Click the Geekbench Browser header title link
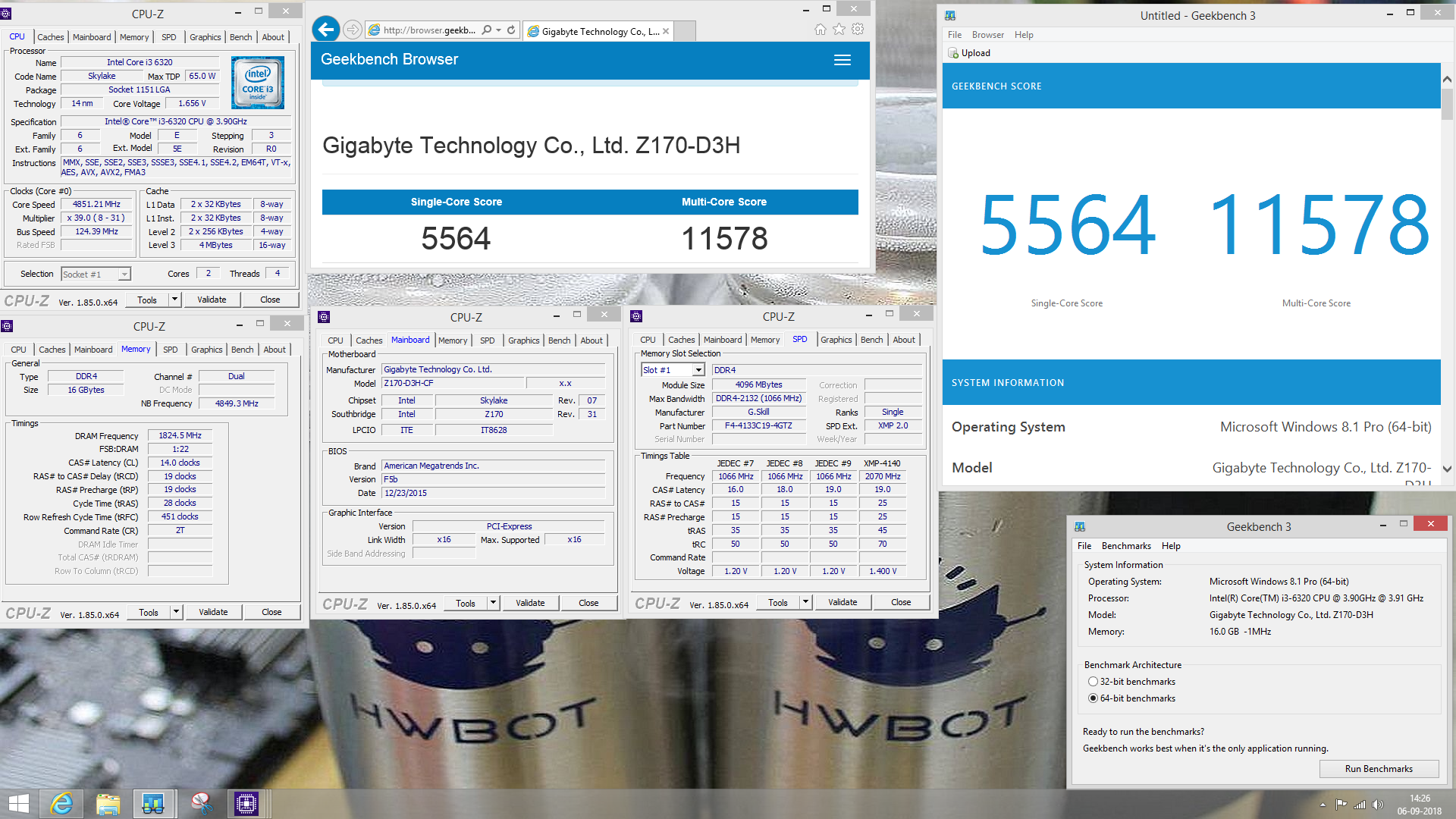Screen dimensions: 1456x819 (389, 59)
